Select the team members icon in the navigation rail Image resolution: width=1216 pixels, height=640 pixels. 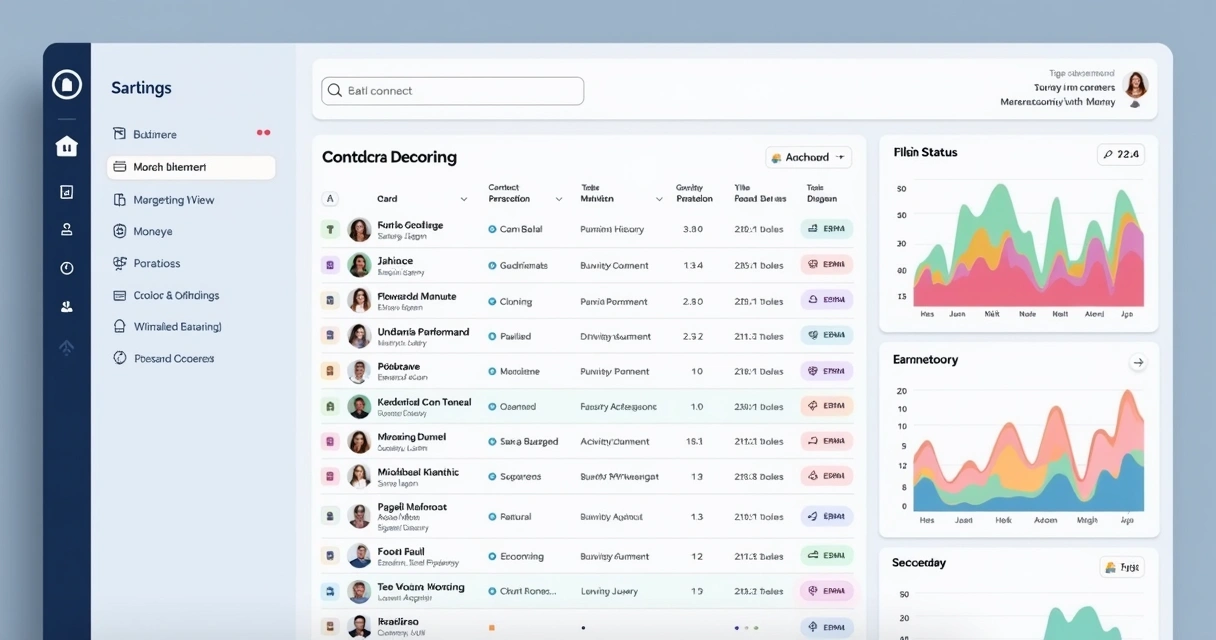coord(66,306)
